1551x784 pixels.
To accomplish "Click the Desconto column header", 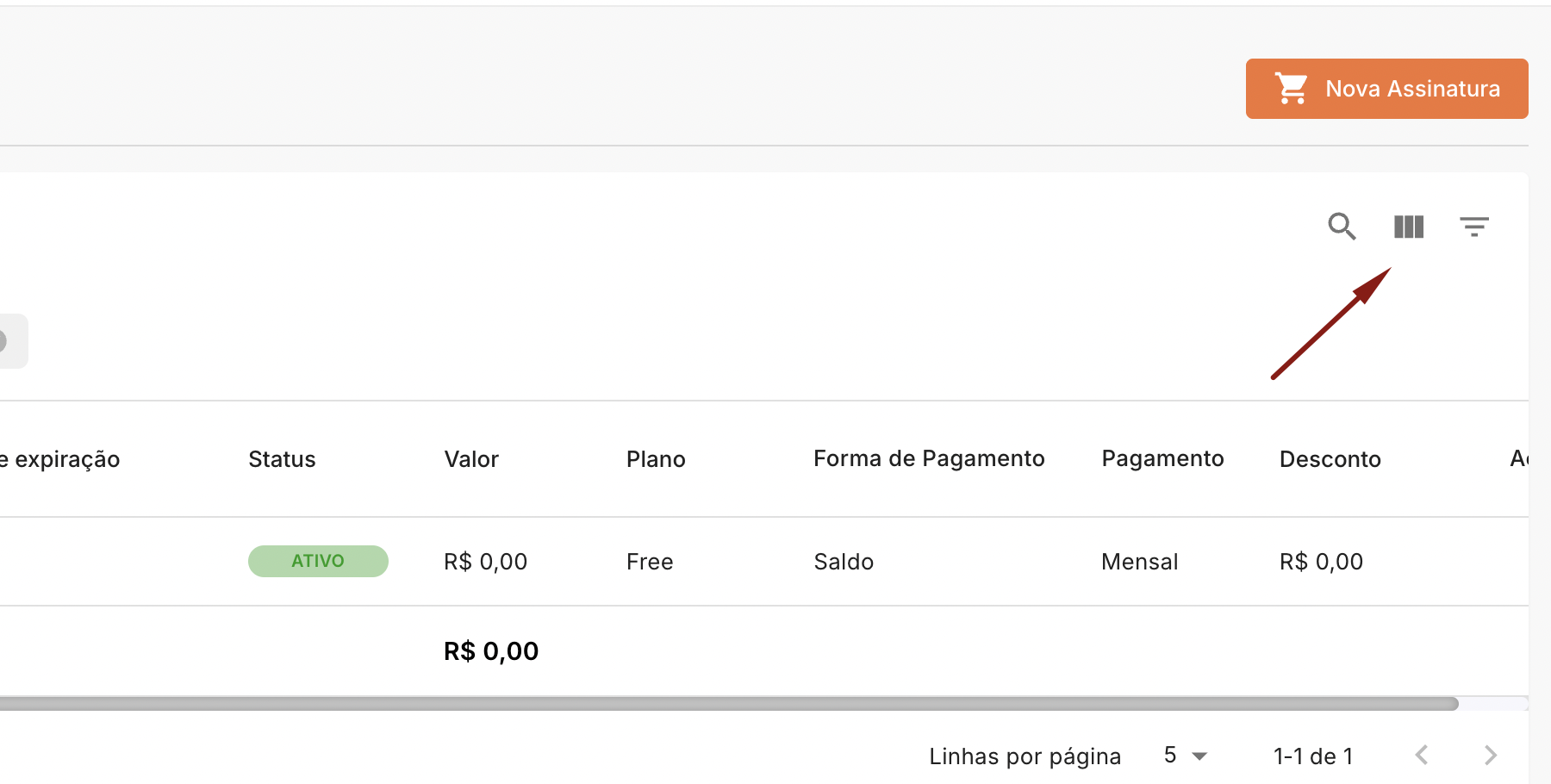I will 1330,459.
